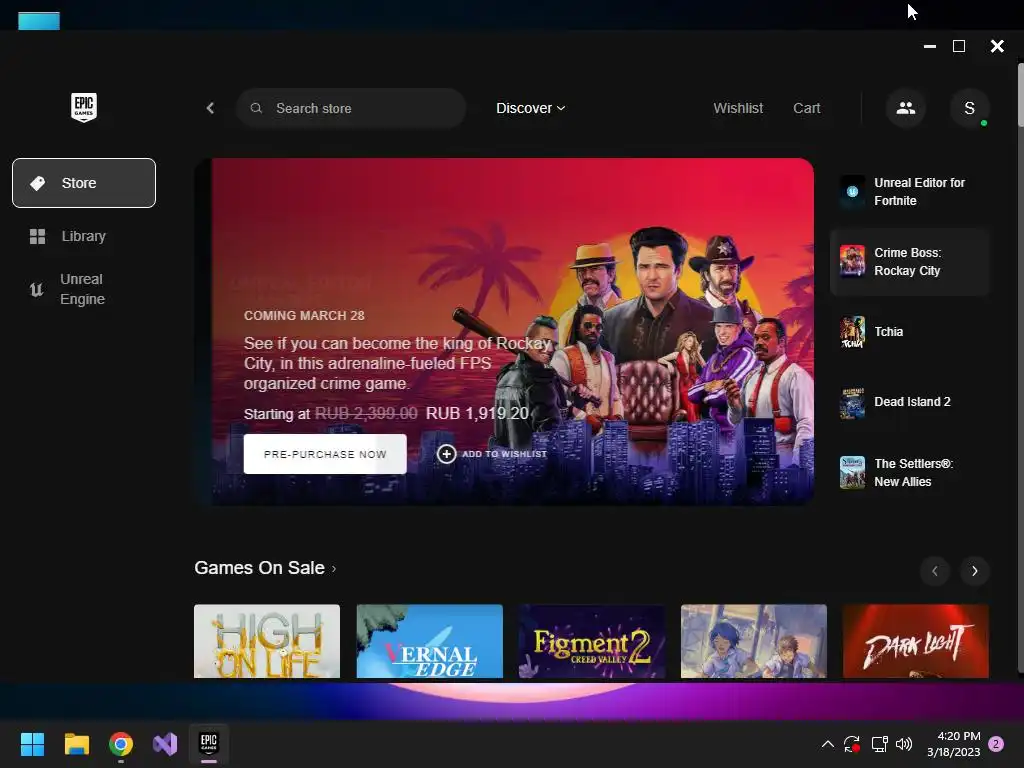
Task: Show hidden tray icons chevron
Action: point(827,744)
